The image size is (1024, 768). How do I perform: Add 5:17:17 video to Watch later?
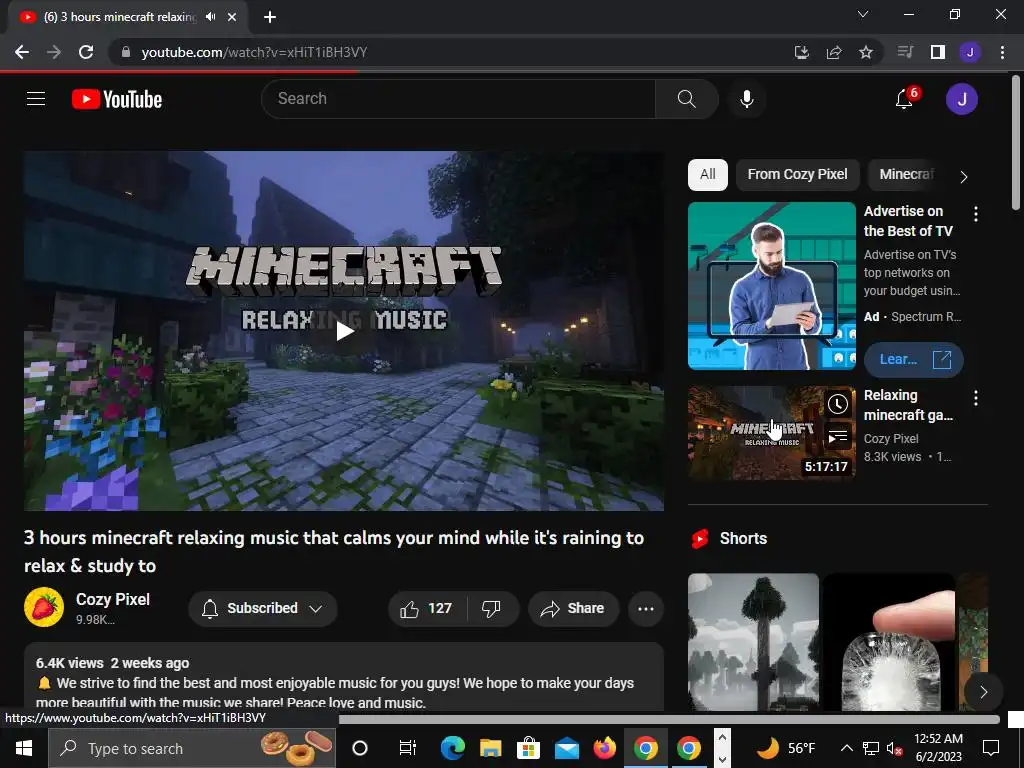[838, 404]
